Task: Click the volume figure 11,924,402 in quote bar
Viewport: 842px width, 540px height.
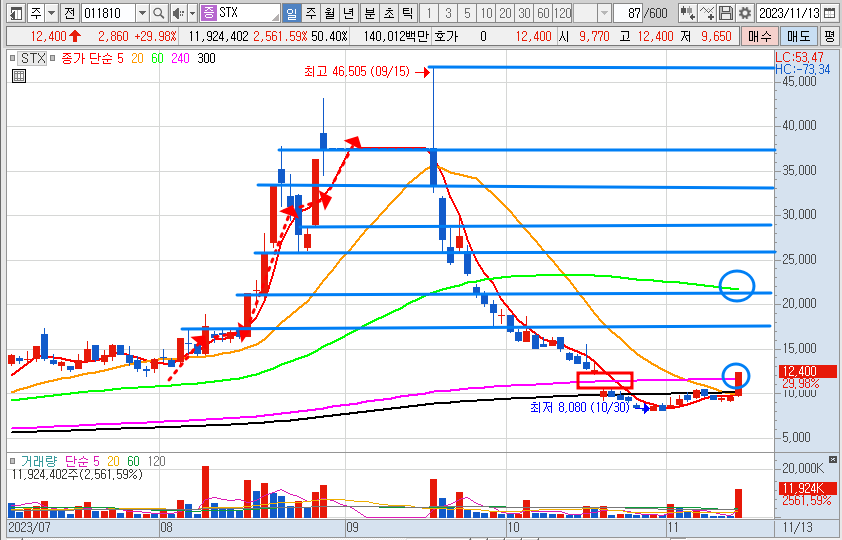Action: (x=219, y=37)
